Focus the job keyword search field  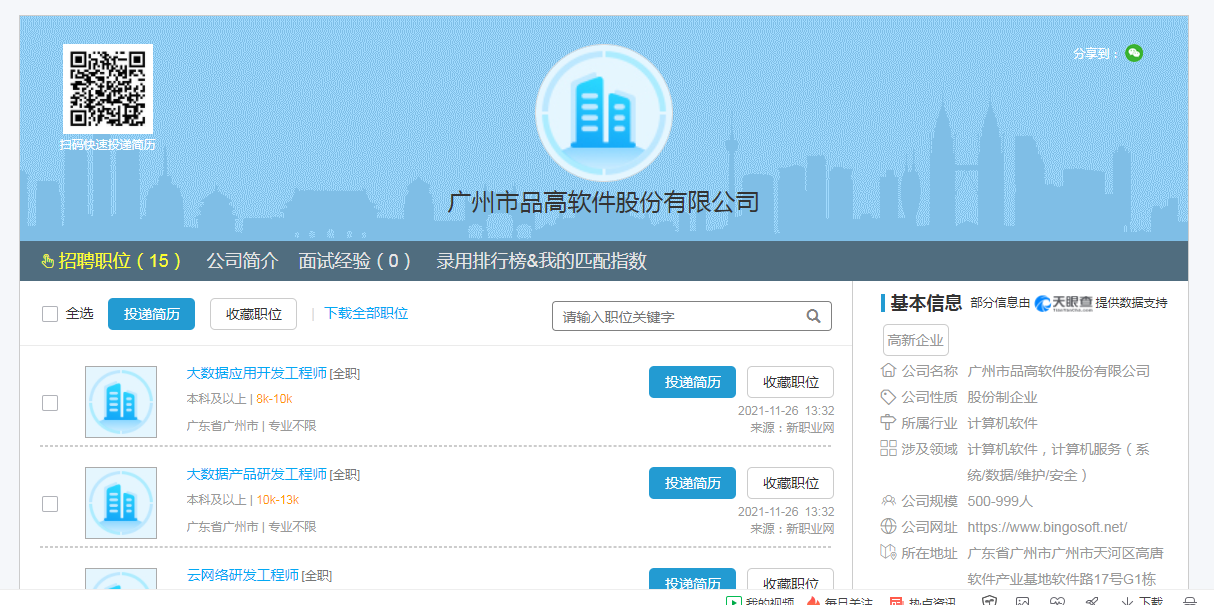click(x=680, y=316)
